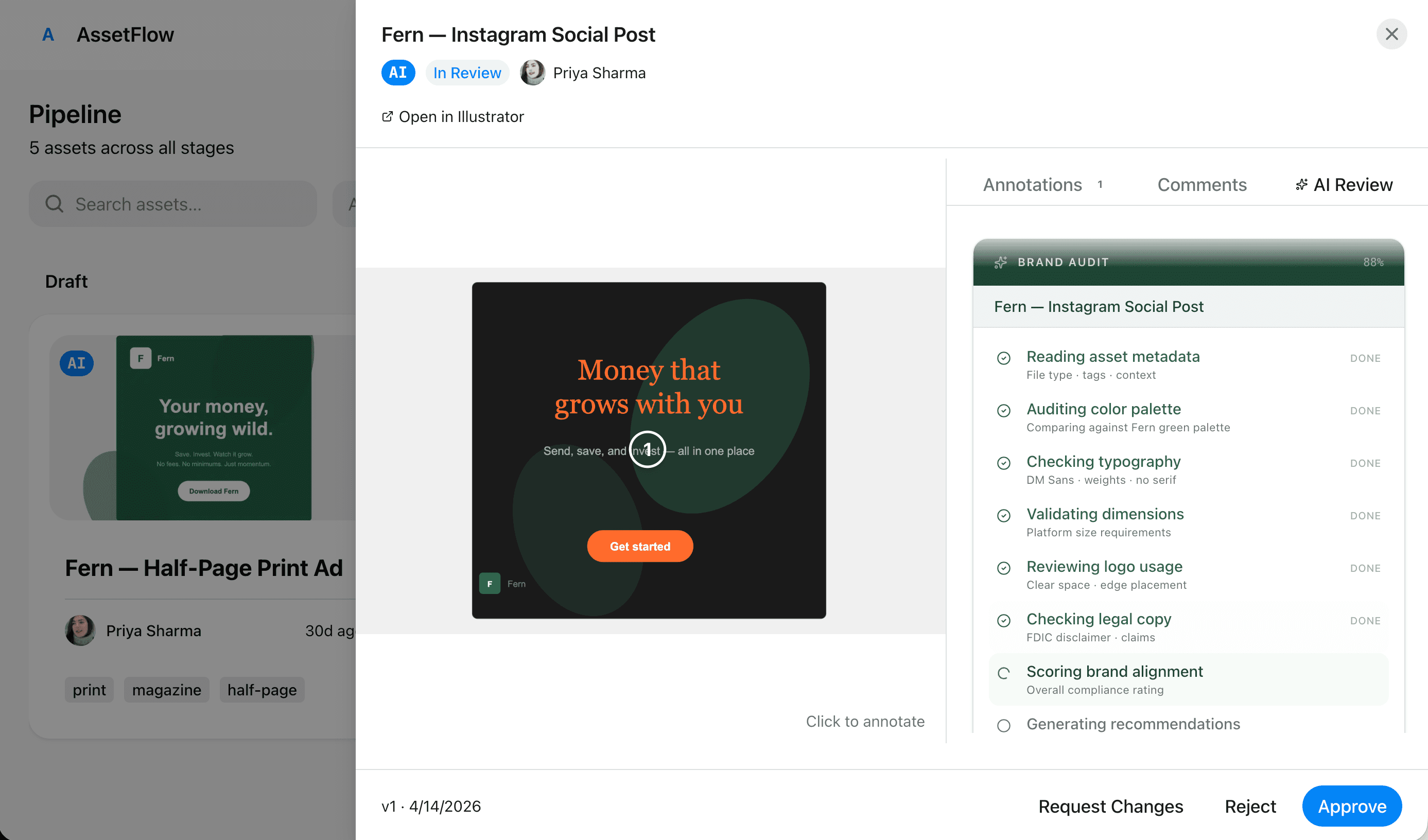Click the spinner icon for Scoring brand alignment
Image resolution: width=1428 pixels, height=840 pixels.
pos(1004,673)
